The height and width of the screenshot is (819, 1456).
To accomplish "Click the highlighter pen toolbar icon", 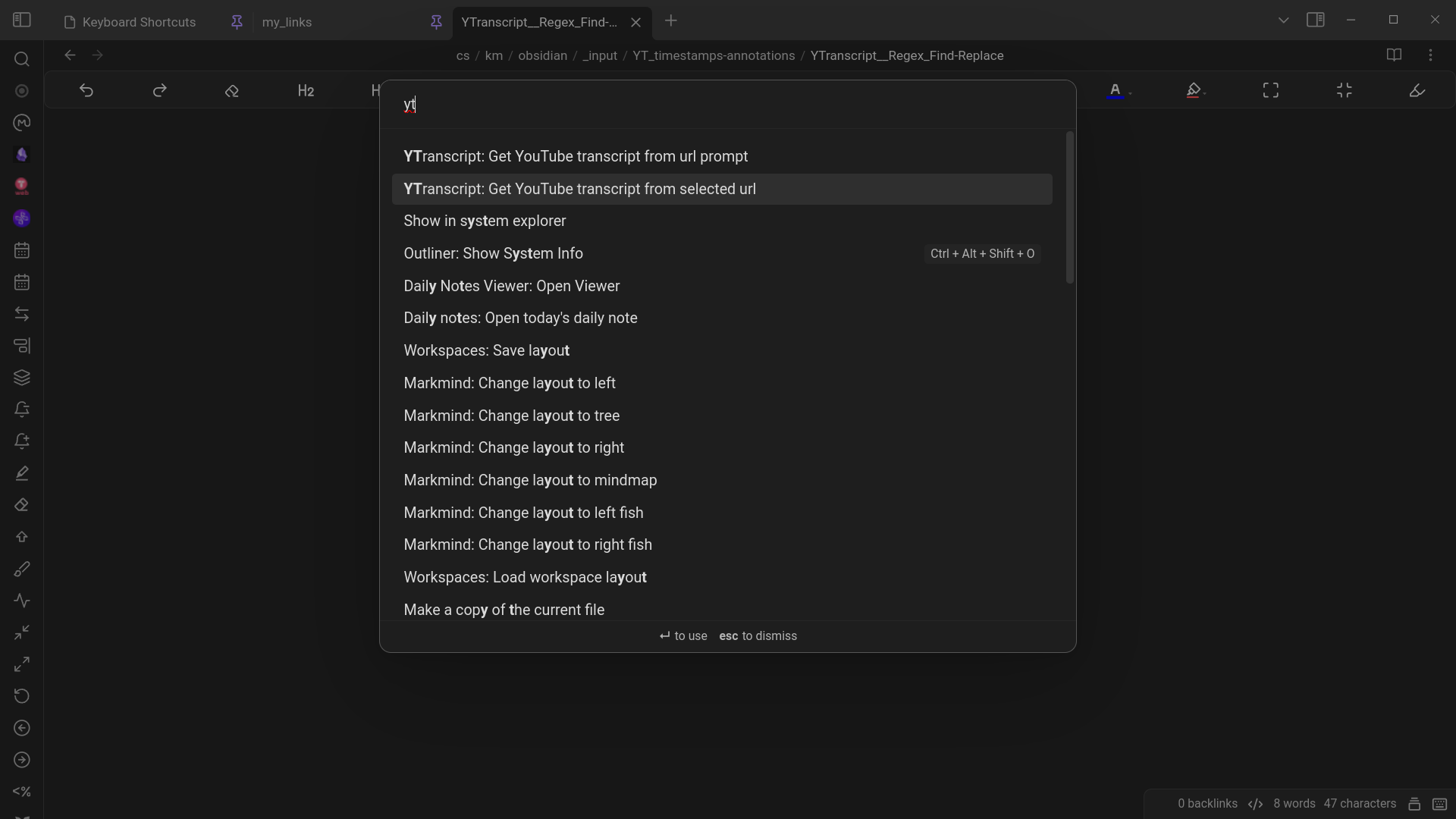I will point(1193,91).
